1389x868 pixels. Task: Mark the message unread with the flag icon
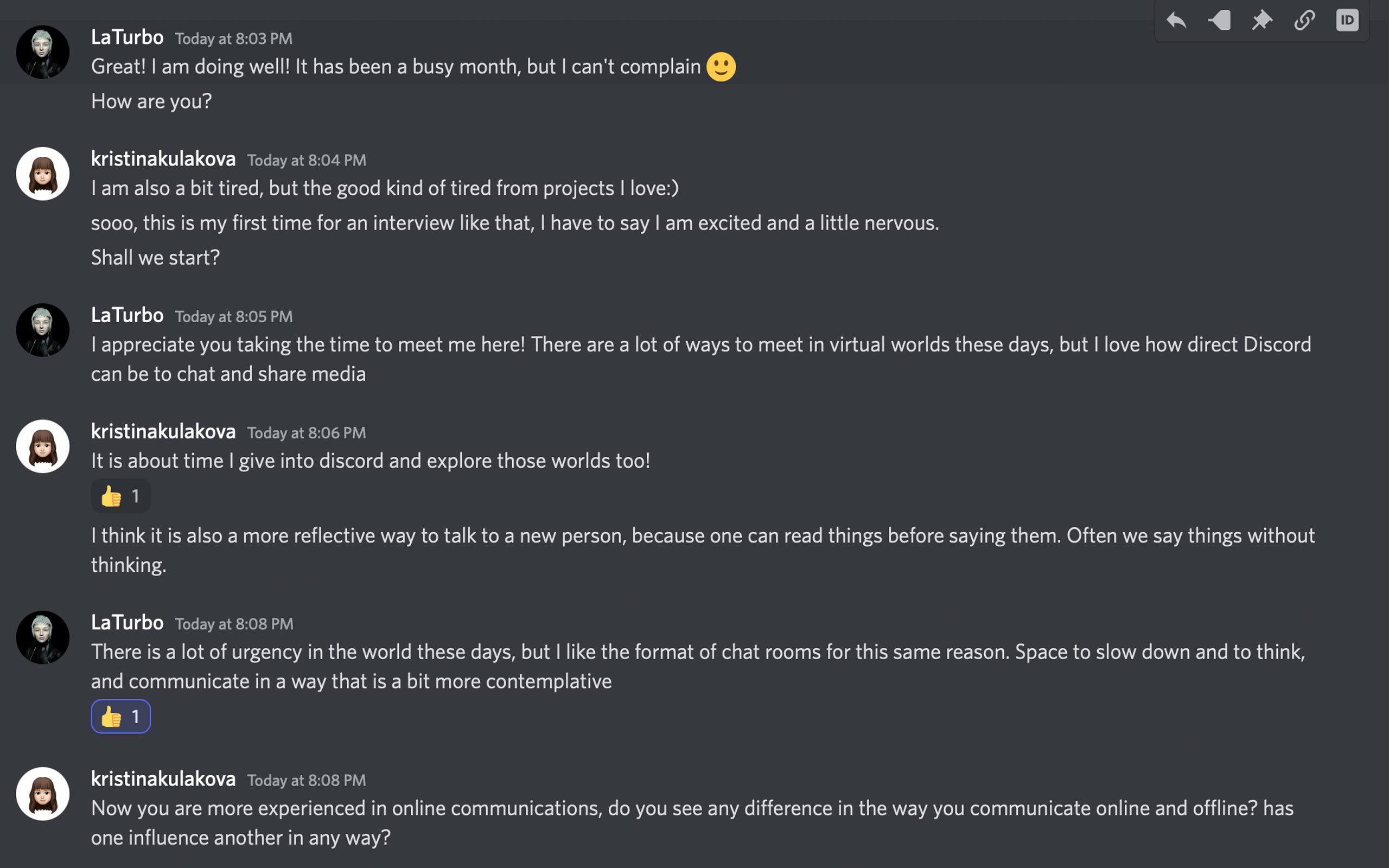1219,21
